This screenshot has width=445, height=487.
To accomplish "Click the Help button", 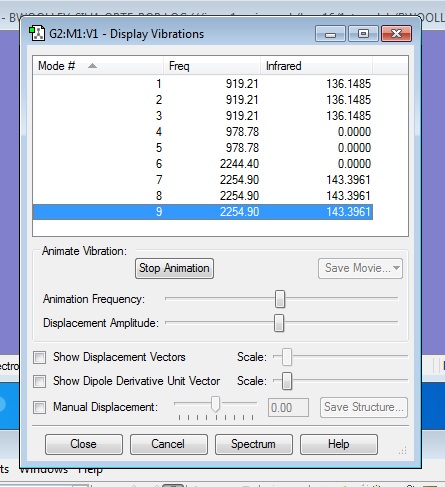I will click(x=339, y=444).
